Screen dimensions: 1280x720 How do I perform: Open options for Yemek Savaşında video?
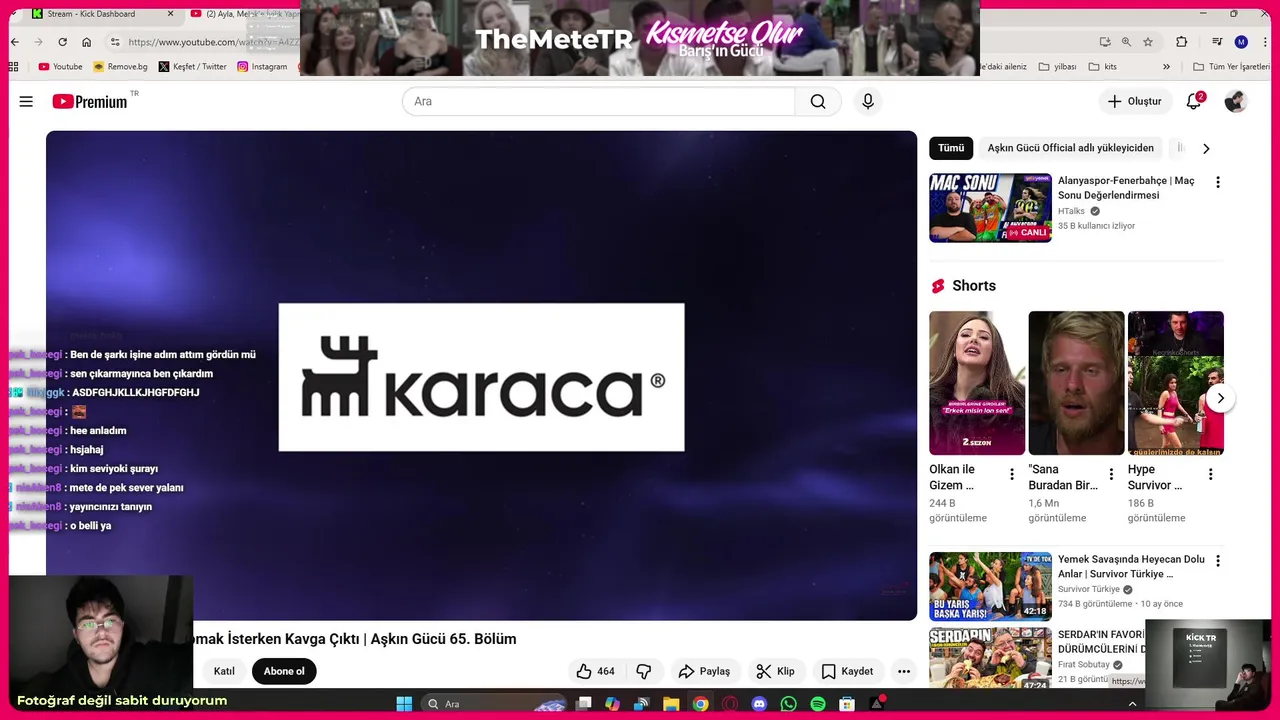coord(1217,561)
